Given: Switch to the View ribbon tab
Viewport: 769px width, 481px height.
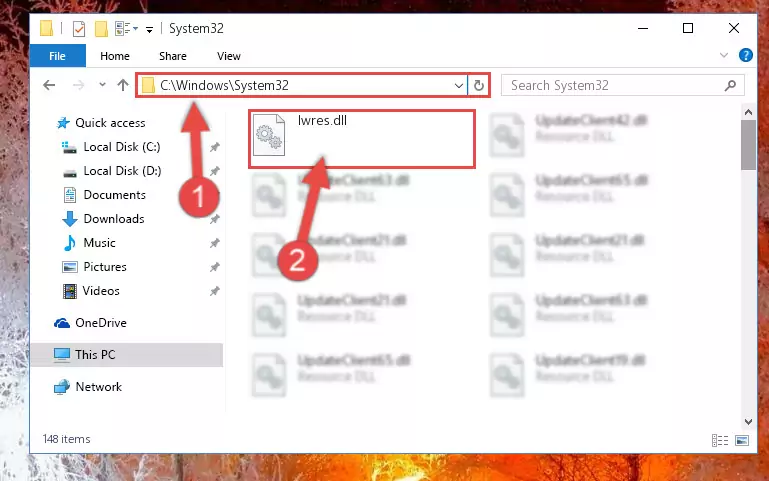Looking at the screenshot, I should (229, 56).
